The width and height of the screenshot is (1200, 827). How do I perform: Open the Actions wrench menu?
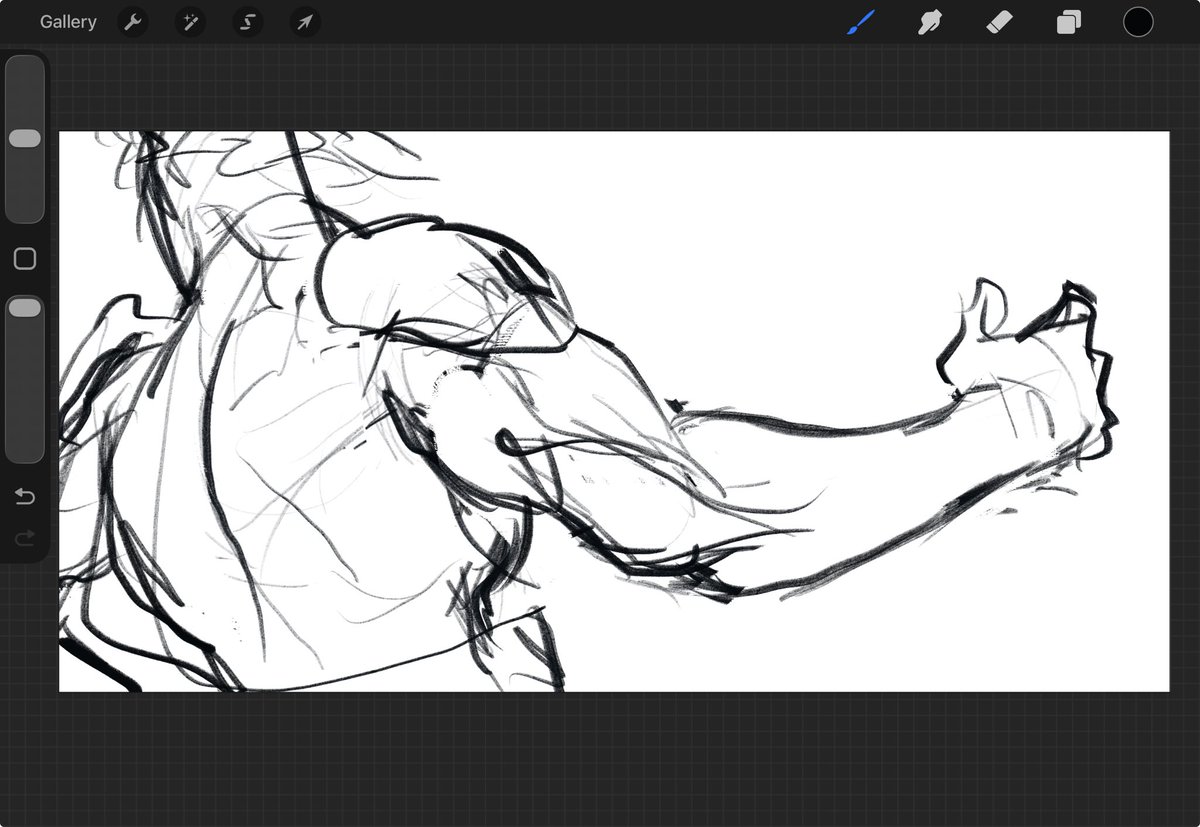pos(133,22)
